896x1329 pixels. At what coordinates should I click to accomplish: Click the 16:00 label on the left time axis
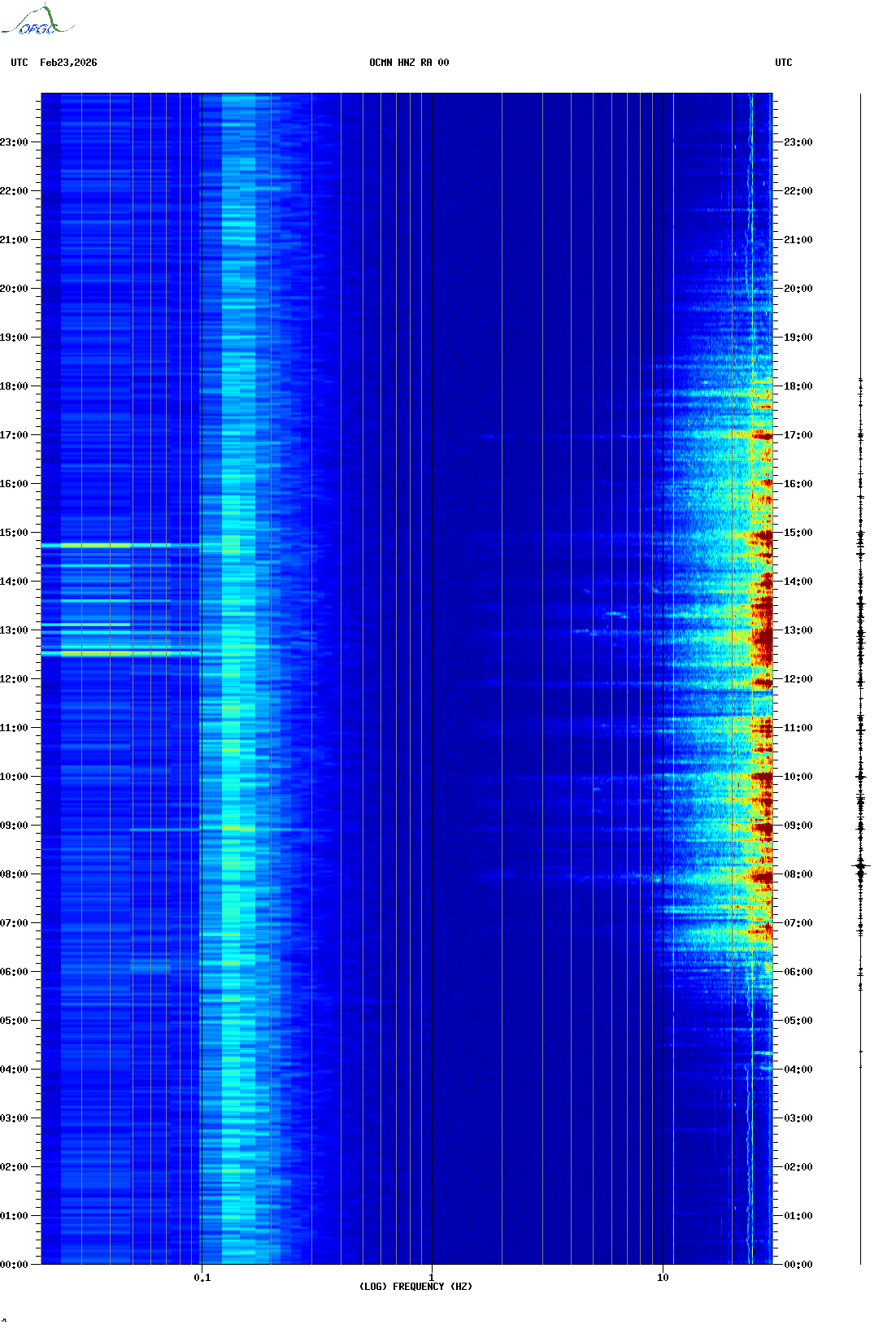click(x=14, y=484)
